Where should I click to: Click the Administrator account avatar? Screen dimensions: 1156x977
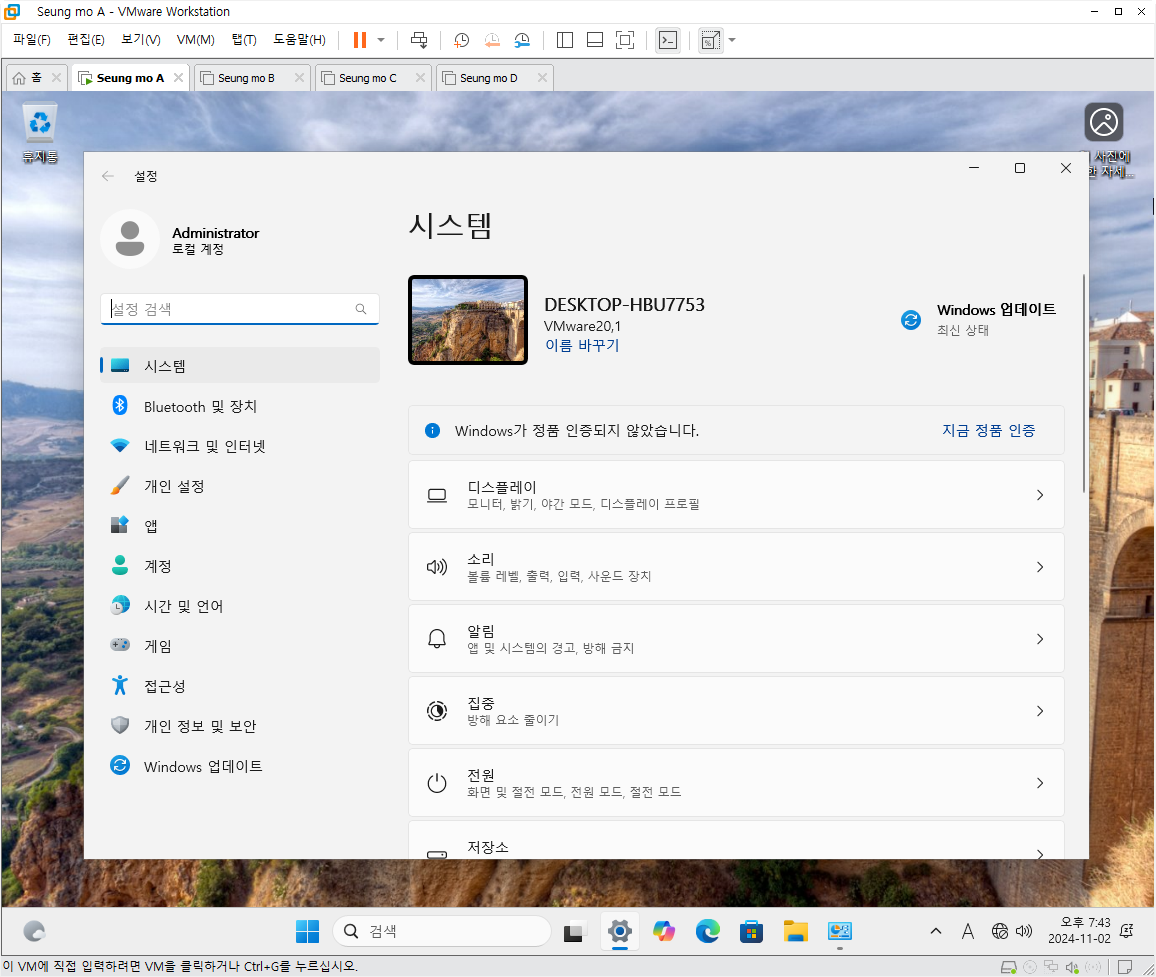[x=130, y=239]
